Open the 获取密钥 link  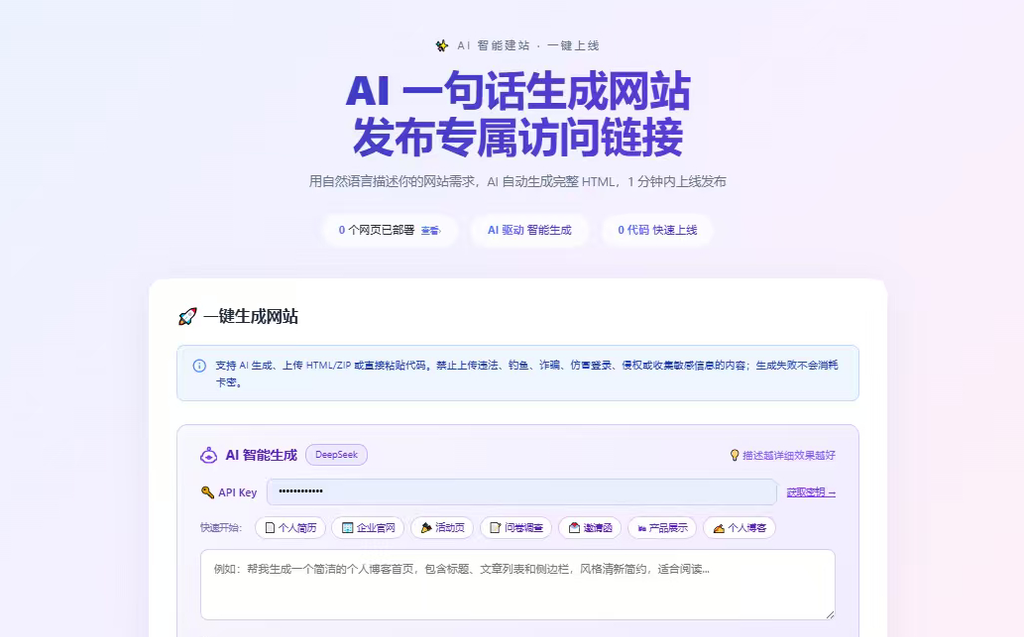point(810,493)
